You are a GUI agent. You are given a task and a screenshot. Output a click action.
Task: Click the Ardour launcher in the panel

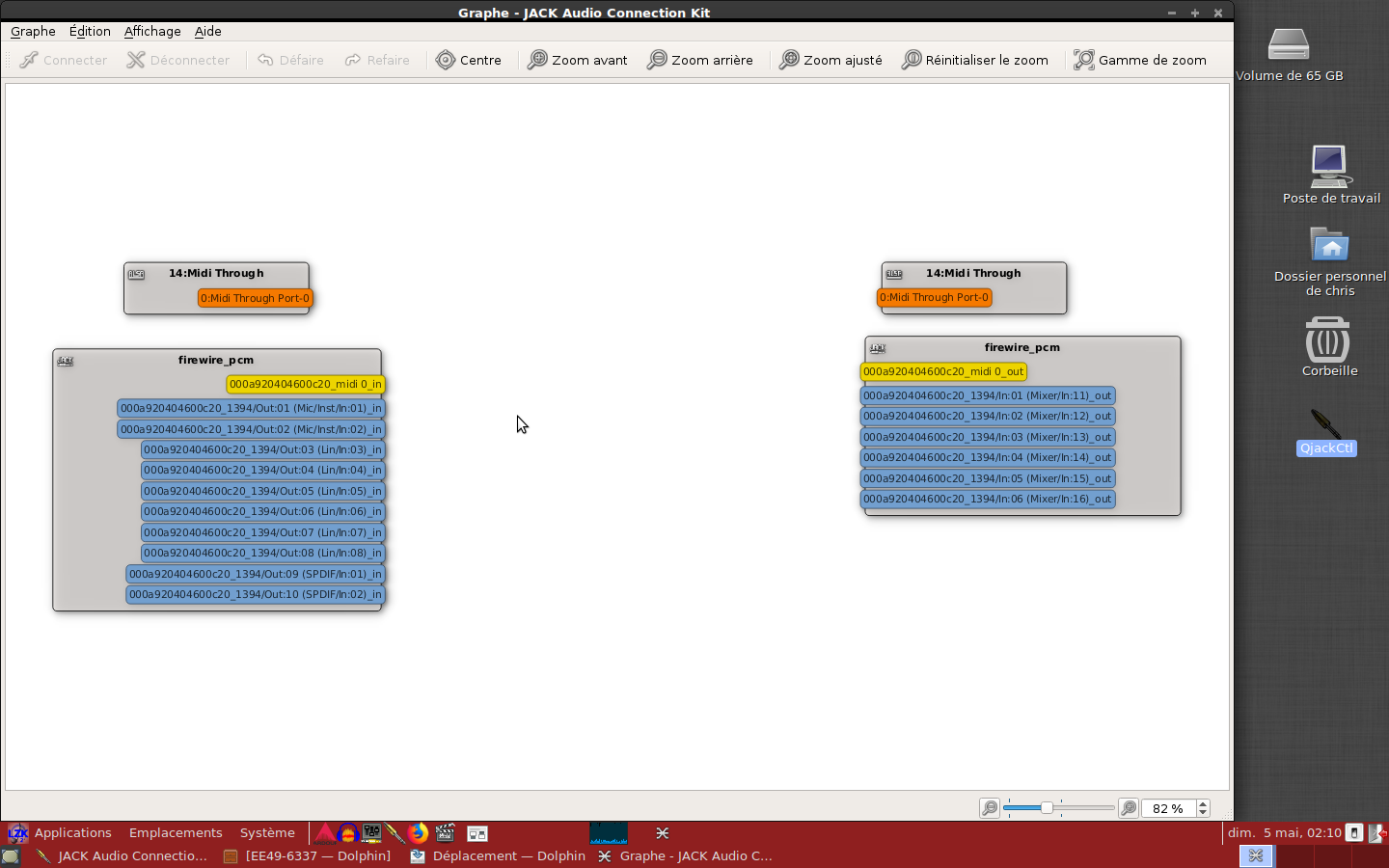325,833
